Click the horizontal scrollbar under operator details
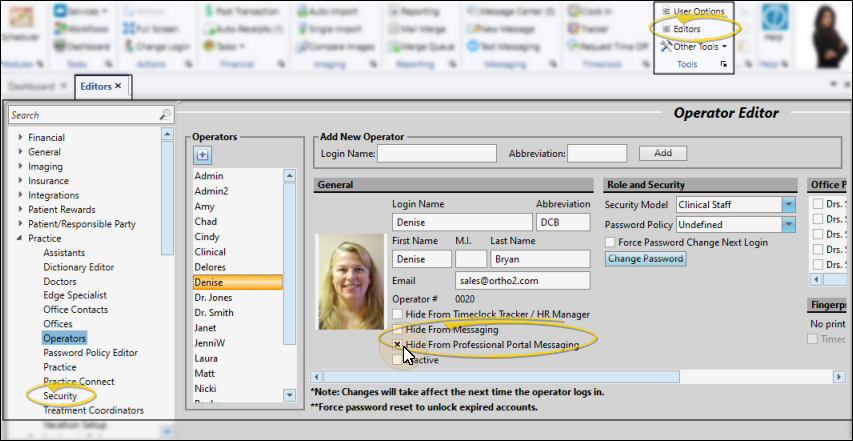Image resolution: width=853 pixels, height=441 pixels. click(x=502, y=376)
